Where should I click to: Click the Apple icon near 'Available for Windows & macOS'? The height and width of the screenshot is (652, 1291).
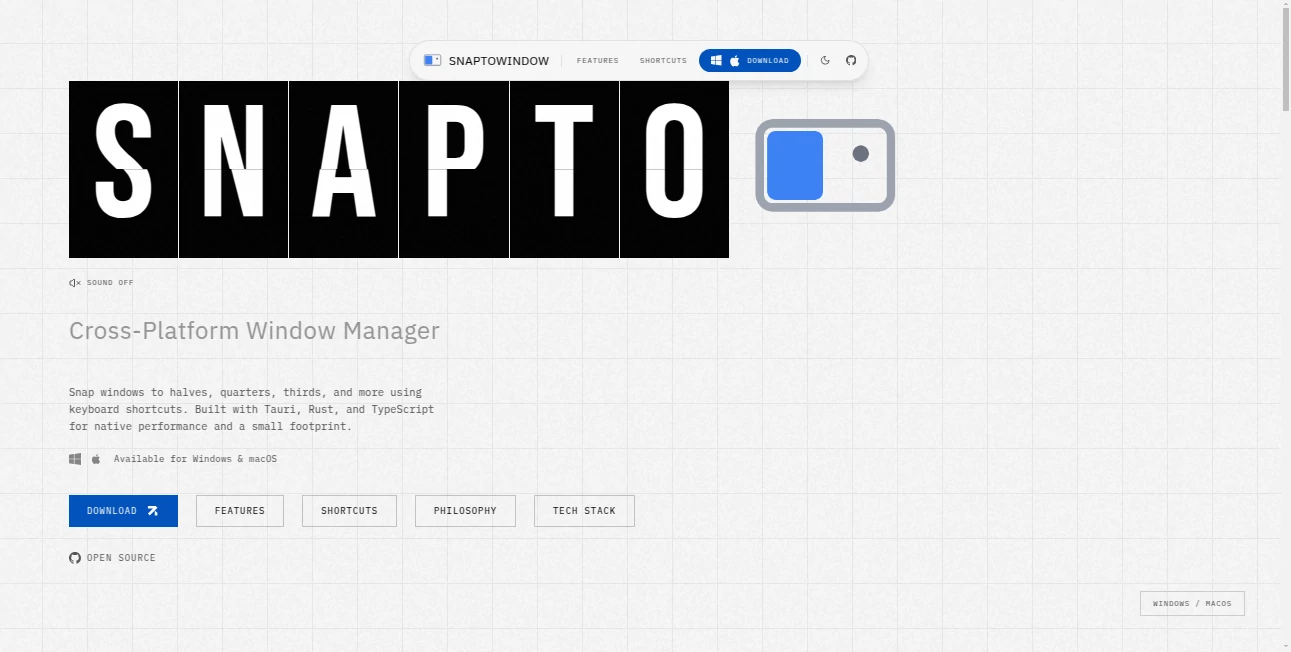(x=95, y=458)
